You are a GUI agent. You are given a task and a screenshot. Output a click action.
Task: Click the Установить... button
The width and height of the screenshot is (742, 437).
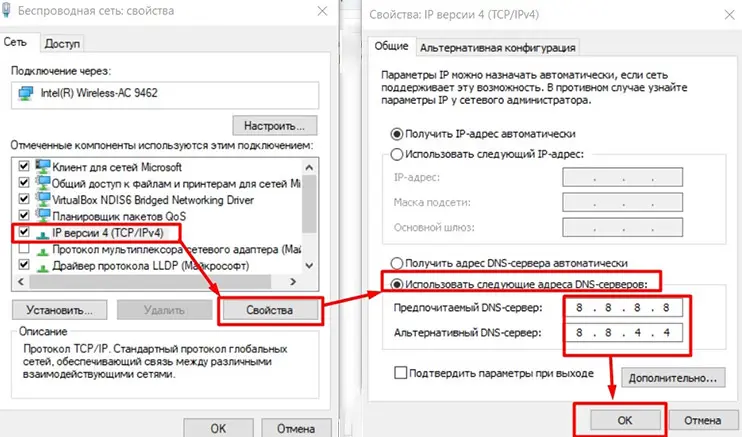pyautogui.click(x=60, y=310)
